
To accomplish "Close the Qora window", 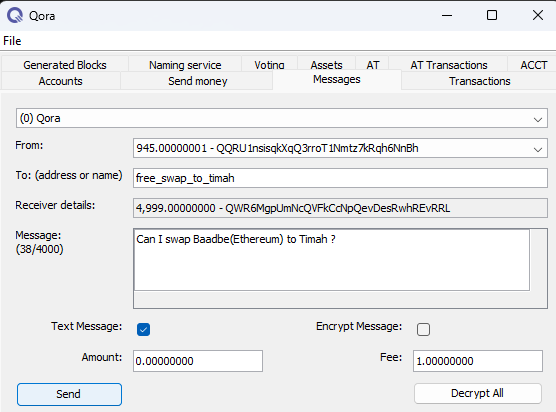I will 538,15.
